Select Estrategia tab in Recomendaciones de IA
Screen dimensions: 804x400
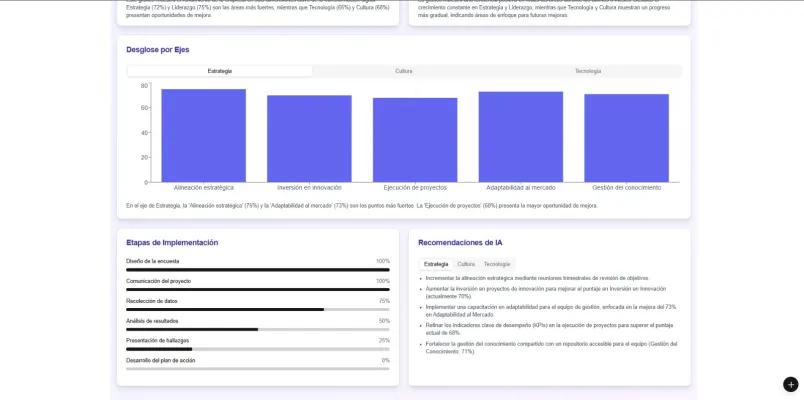(x=436, y=264)
